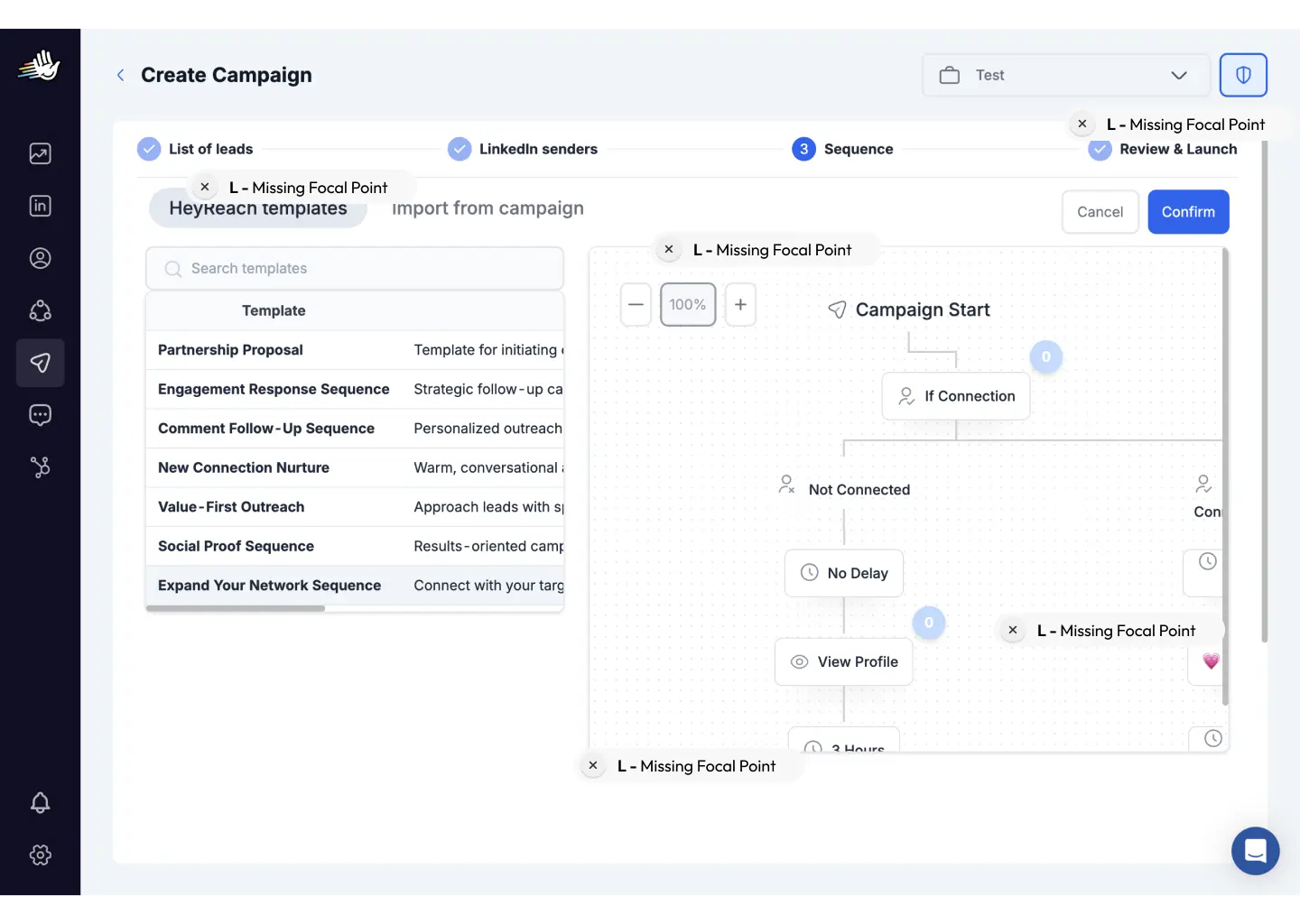Open the blue shield icon near Test
This screenshot has height=924, width=1300.
tap(1243, 75)
